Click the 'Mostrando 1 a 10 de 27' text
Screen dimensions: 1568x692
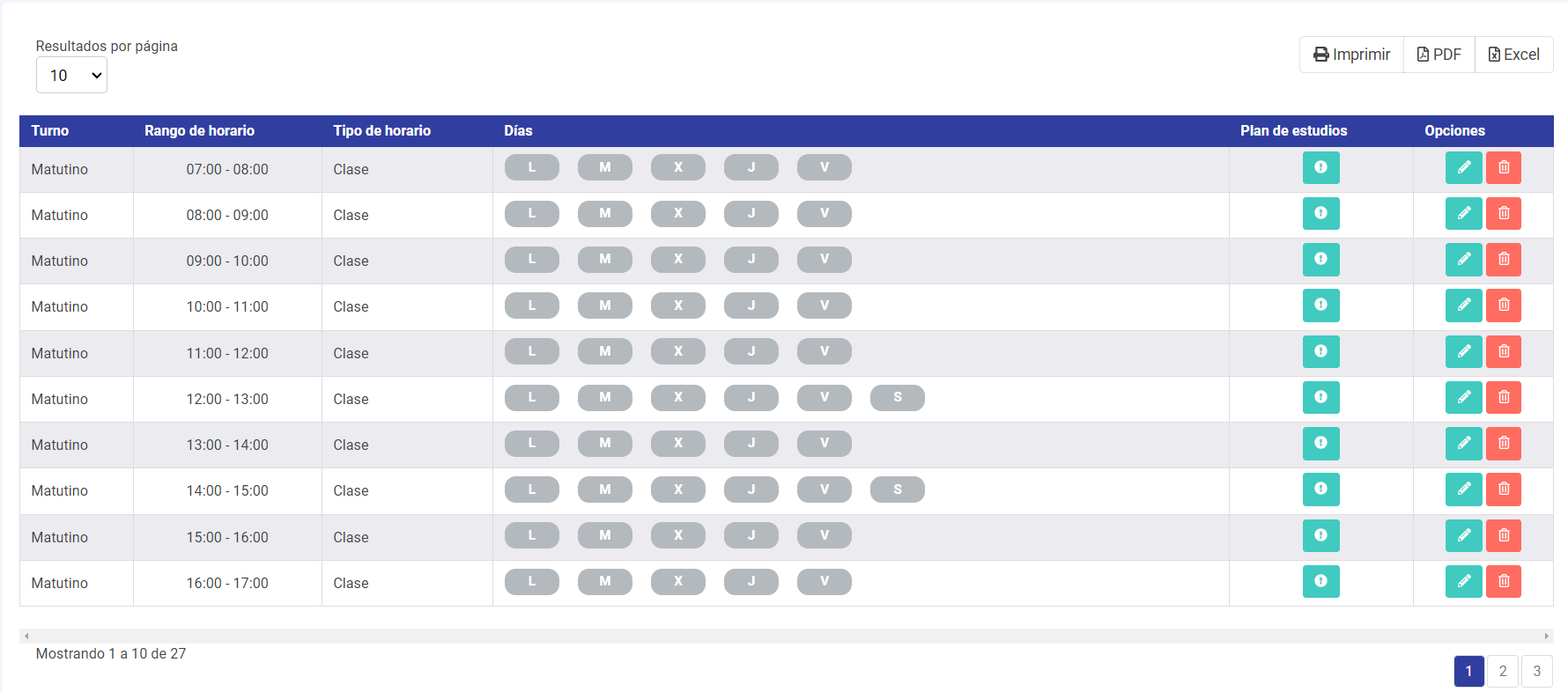pos(111,653)
